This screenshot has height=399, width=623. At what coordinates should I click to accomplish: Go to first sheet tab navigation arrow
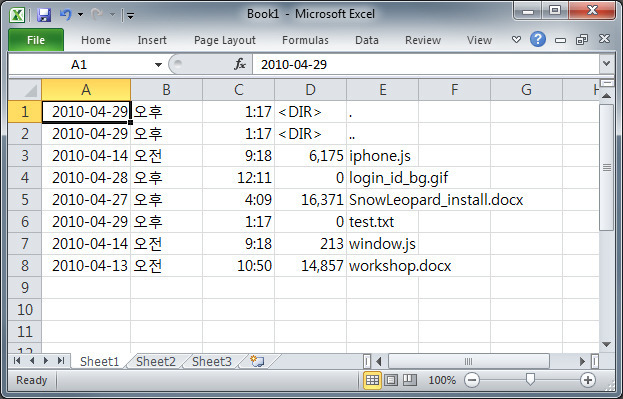[x=17, y=361]
